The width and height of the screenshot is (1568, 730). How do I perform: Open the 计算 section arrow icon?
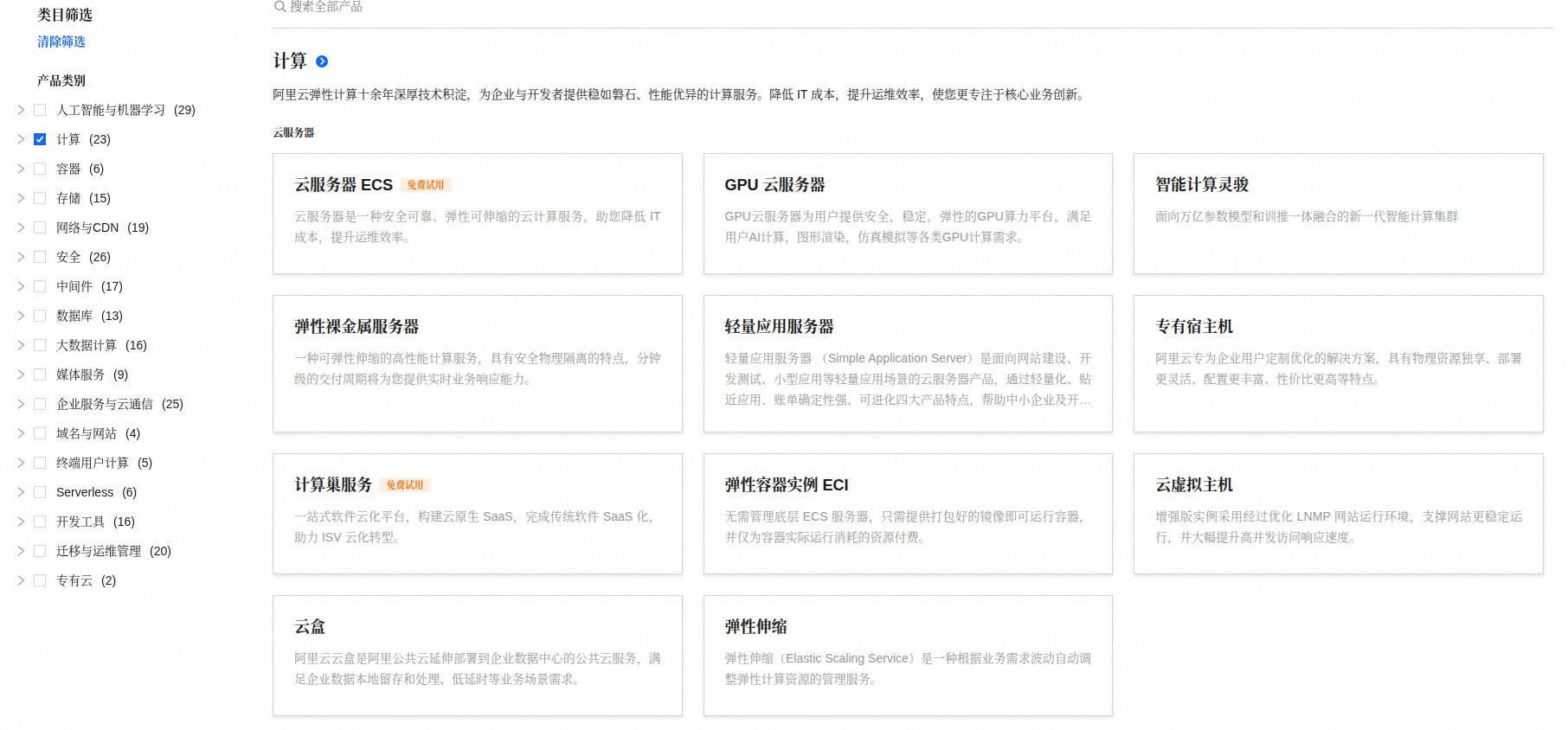(322, 61)
